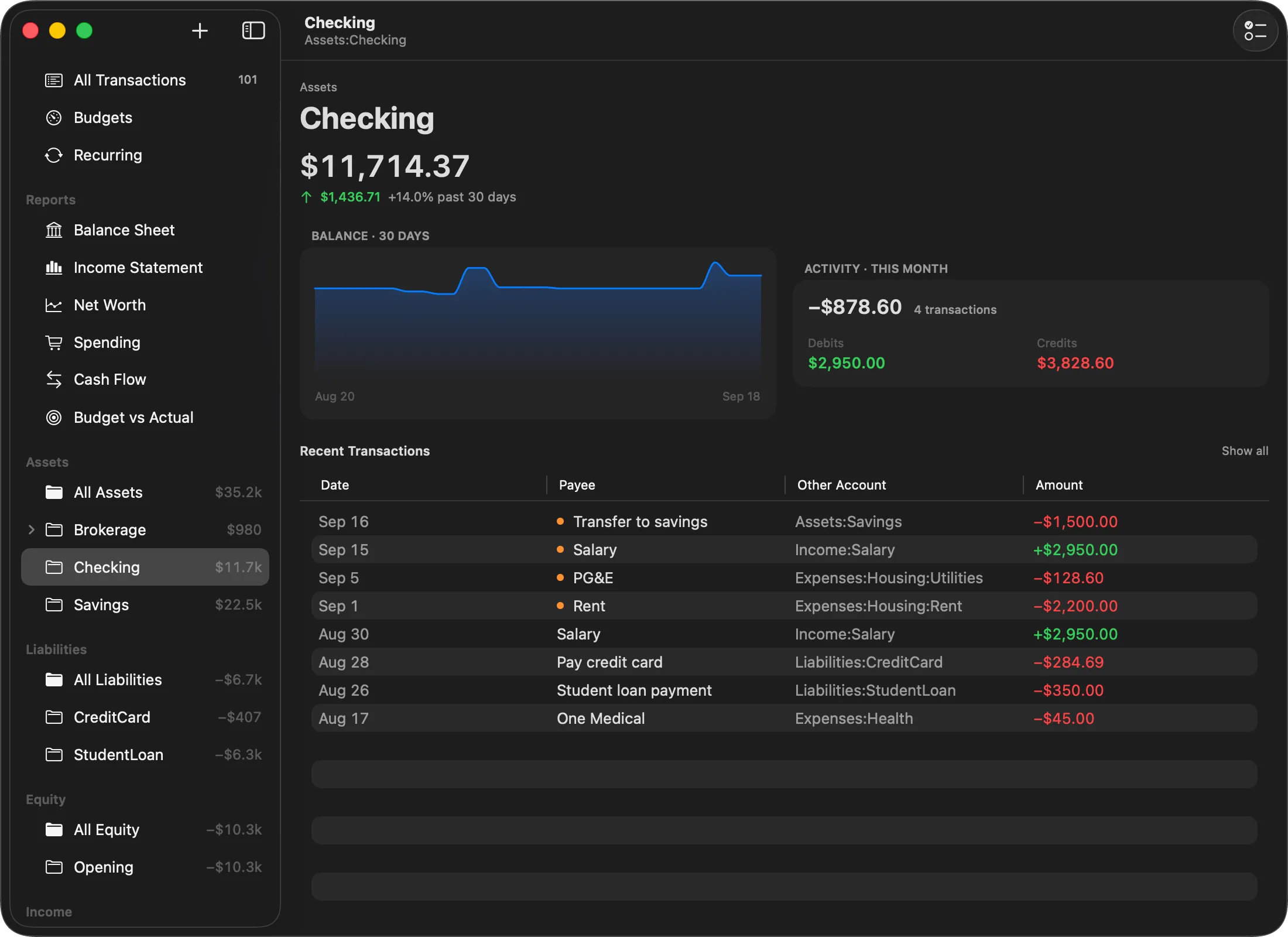This screenshot has height=937, width=1288.
Task: Click the StudentLoan folder icon
Action: coord(54,754)
